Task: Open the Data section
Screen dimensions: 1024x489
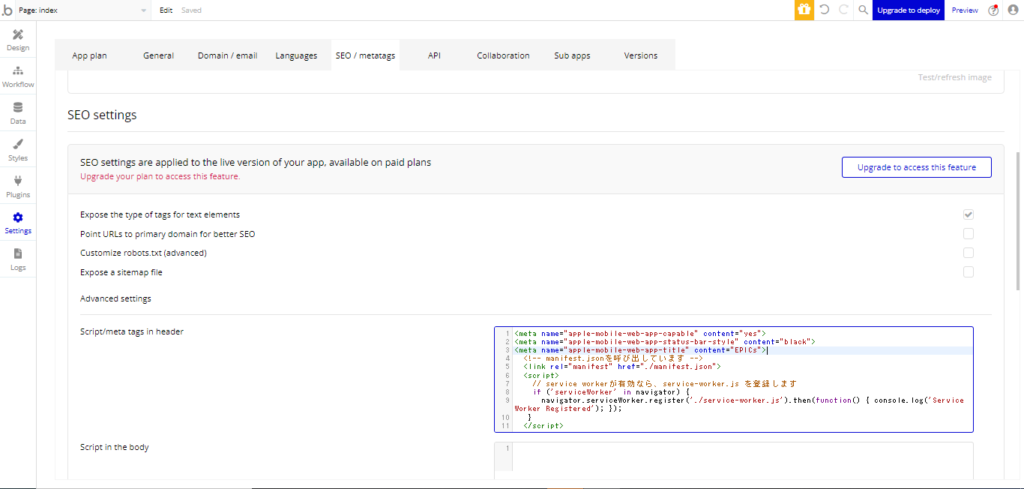Action: 18,114
